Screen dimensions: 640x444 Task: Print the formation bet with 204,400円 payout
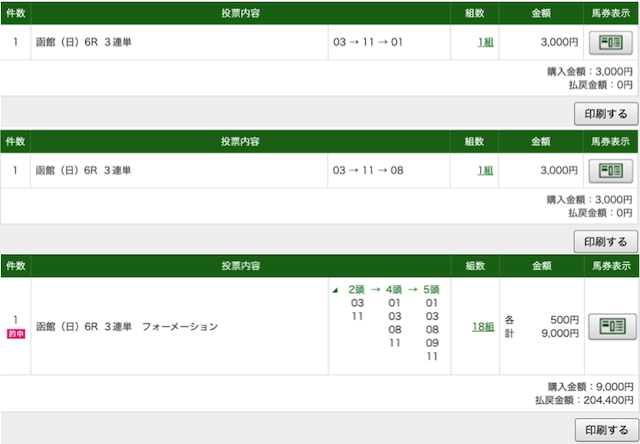[x=607, y=430]
